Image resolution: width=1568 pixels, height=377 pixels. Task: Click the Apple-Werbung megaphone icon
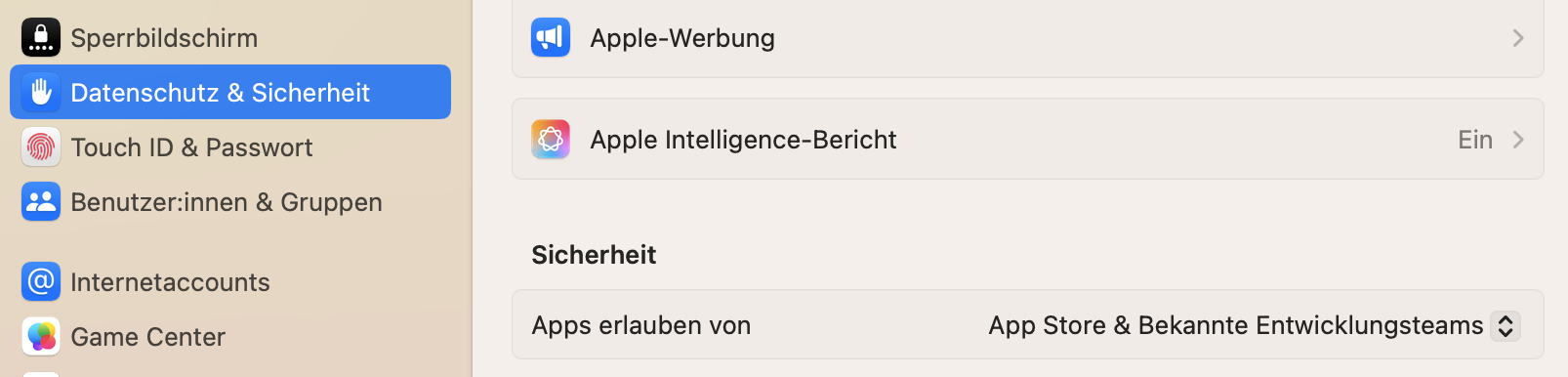pos(551,38)
